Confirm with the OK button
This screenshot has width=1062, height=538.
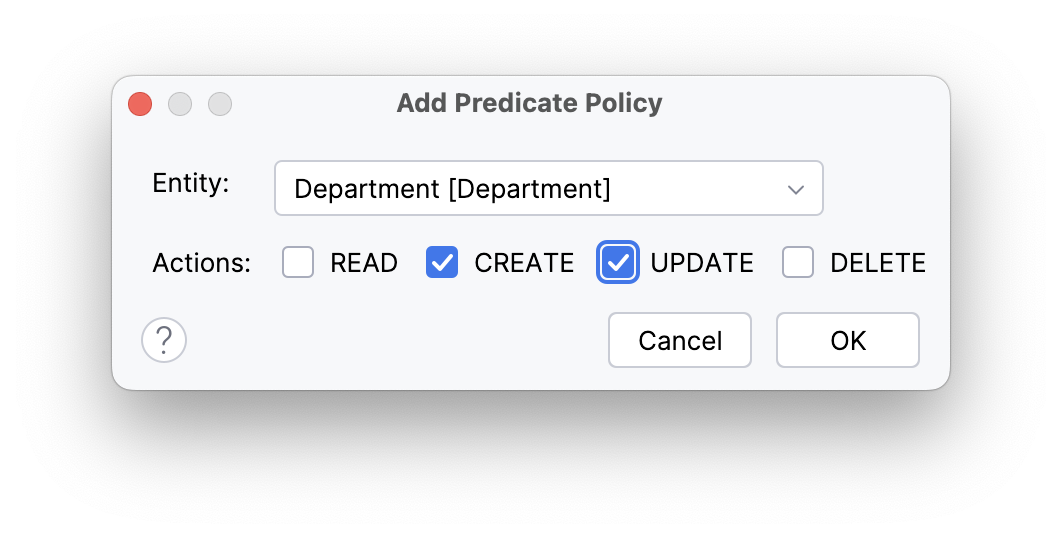pos(847,340)
